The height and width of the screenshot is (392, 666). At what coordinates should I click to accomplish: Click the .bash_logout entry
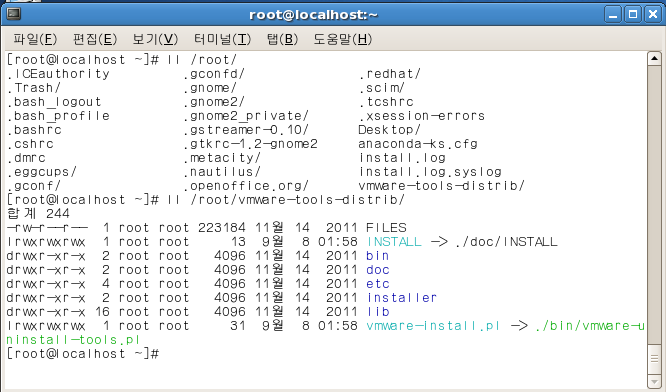54,102
